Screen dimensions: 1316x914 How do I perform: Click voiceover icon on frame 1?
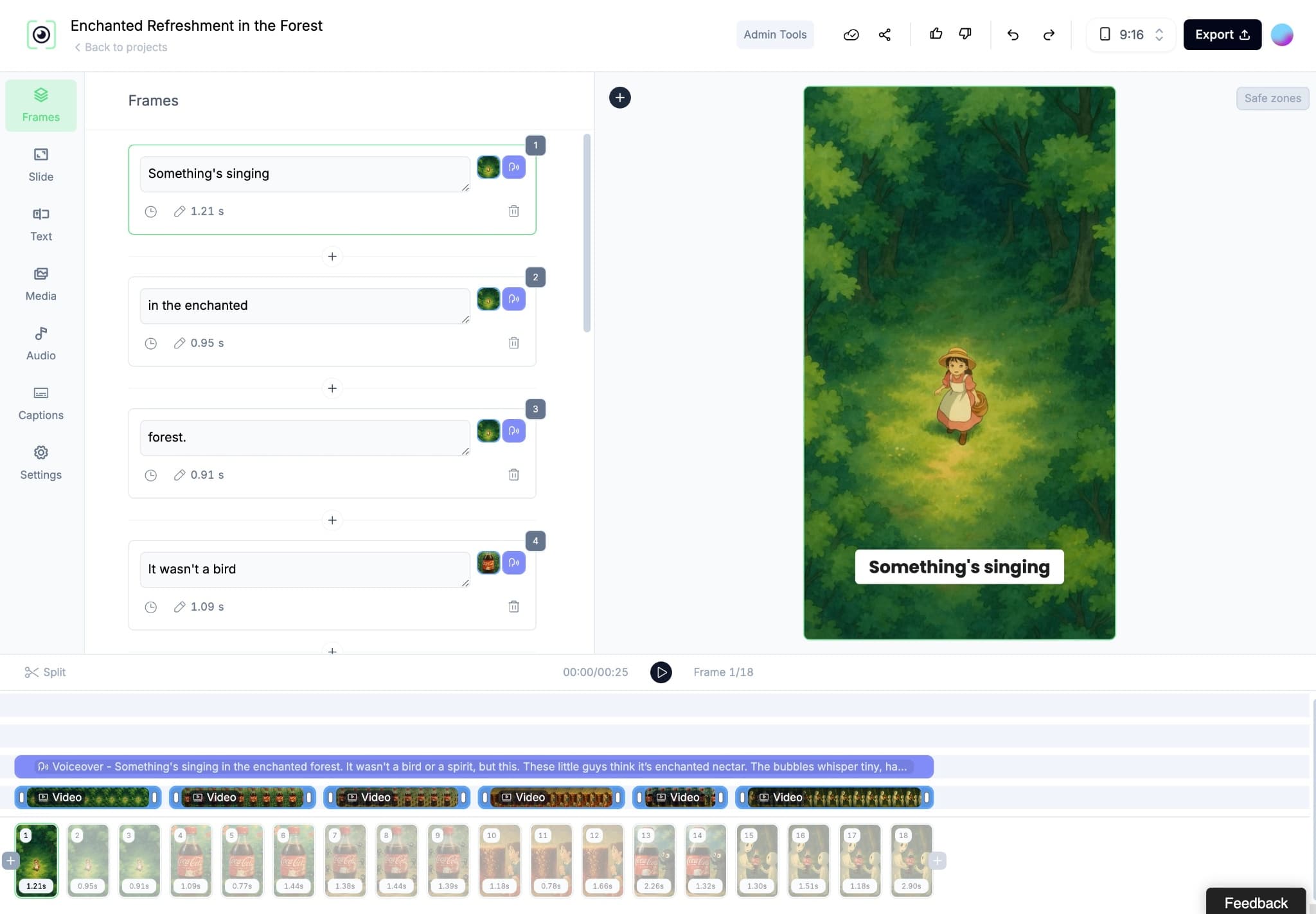513,167
